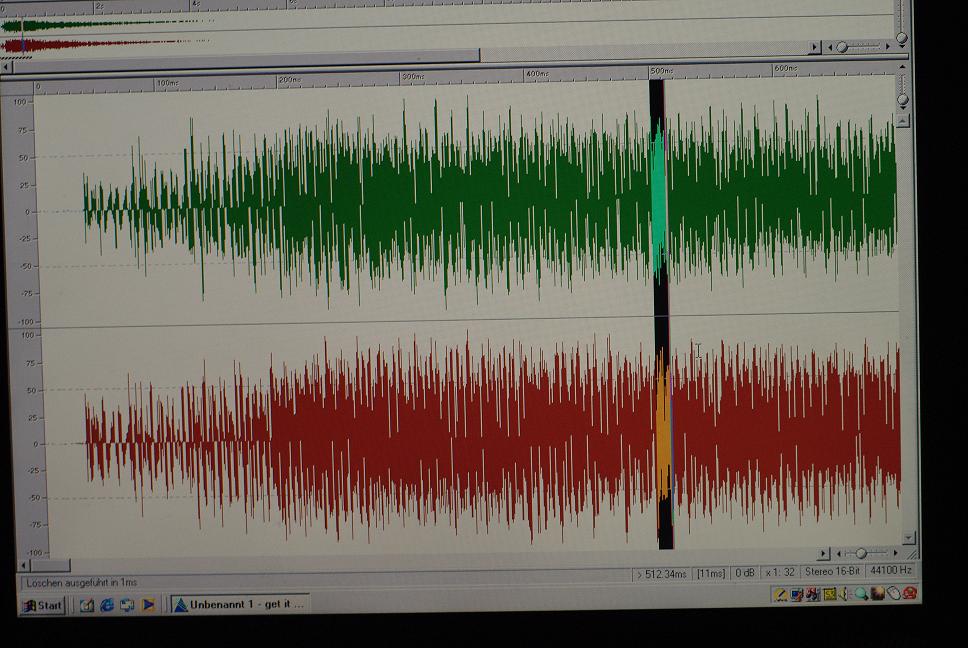
Task: Click the '512.34ms' position status field
Action: [x=662, y=574]
